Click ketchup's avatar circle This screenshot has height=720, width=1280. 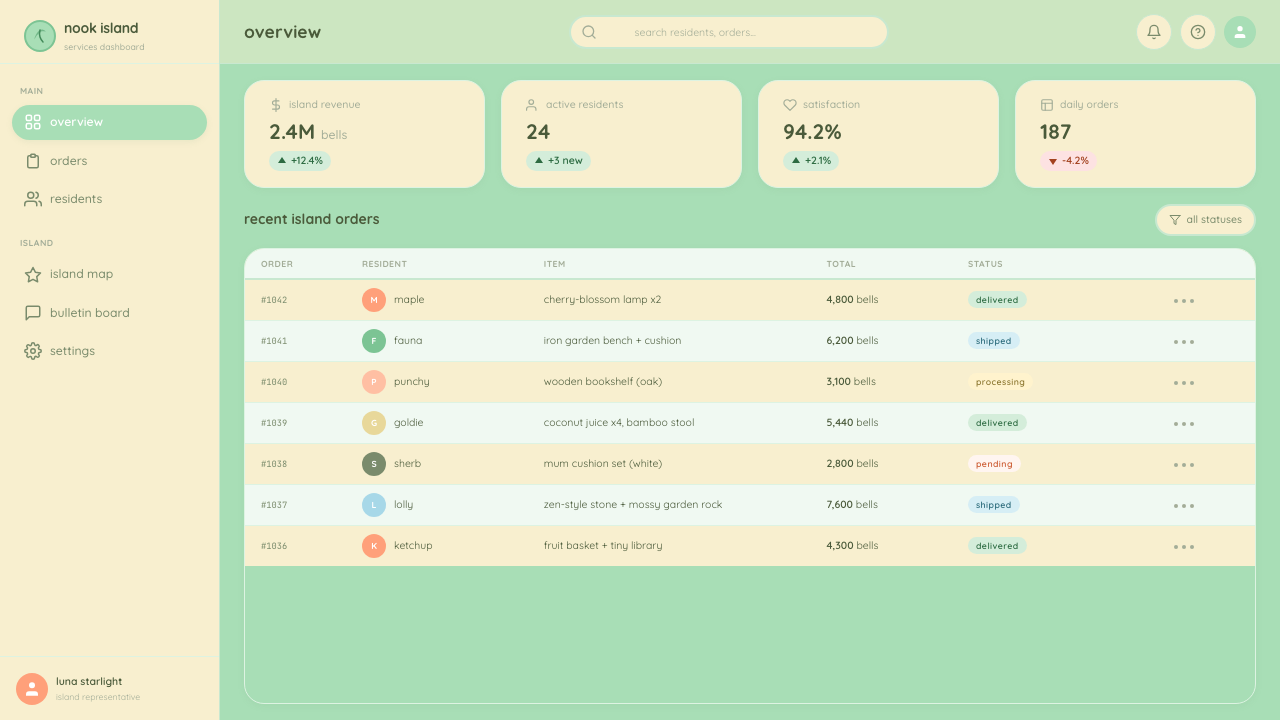374,546
